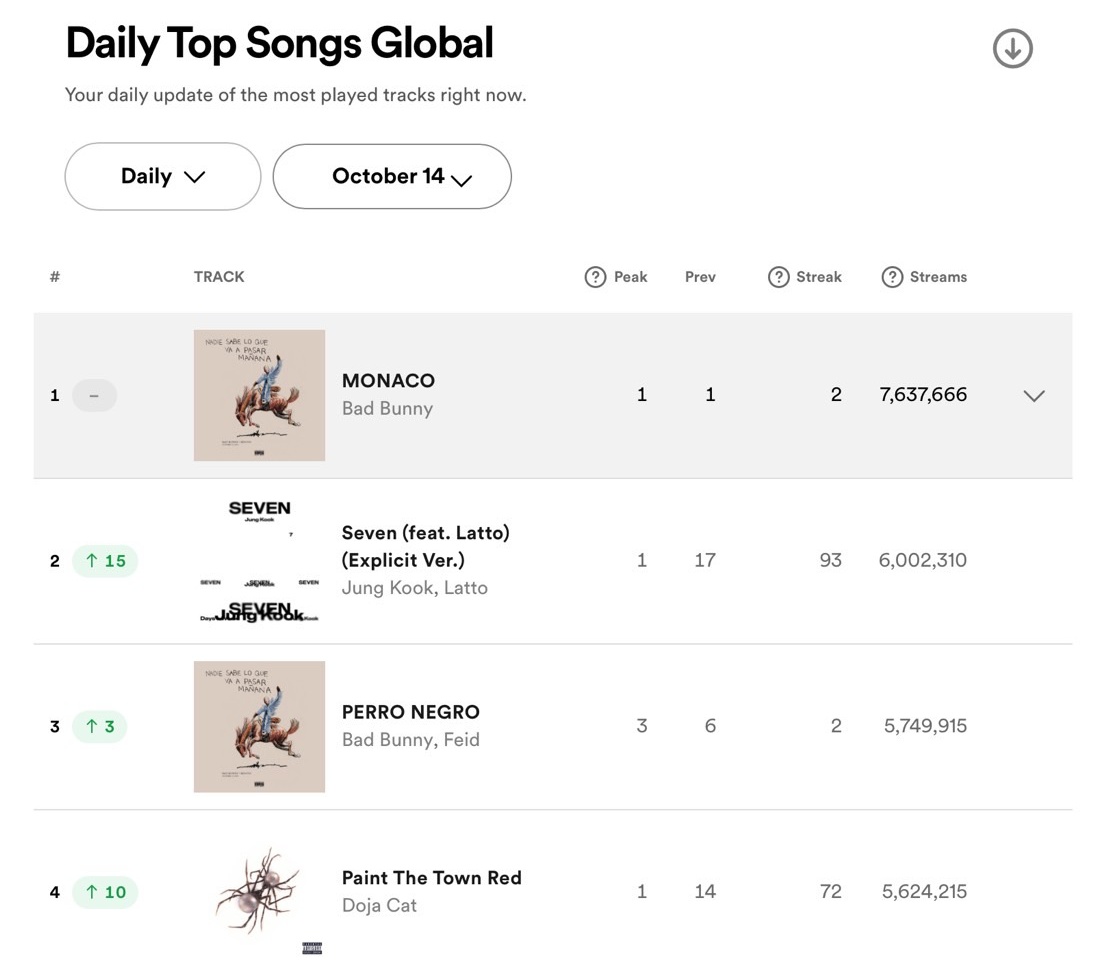Click the no-change dash badge for MONACO
Screen dimensions: 1109x974
(94, 395)
